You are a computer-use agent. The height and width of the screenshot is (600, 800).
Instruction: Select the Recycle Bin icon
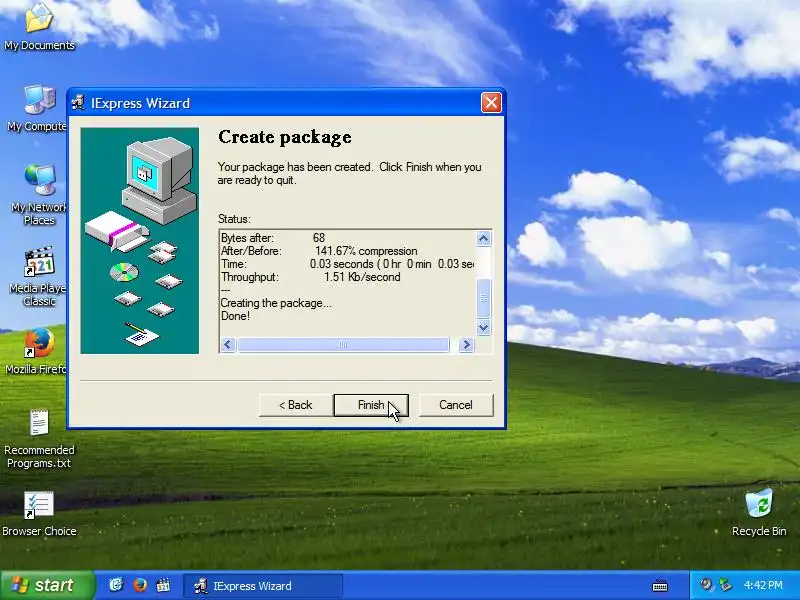coord(759,513)
